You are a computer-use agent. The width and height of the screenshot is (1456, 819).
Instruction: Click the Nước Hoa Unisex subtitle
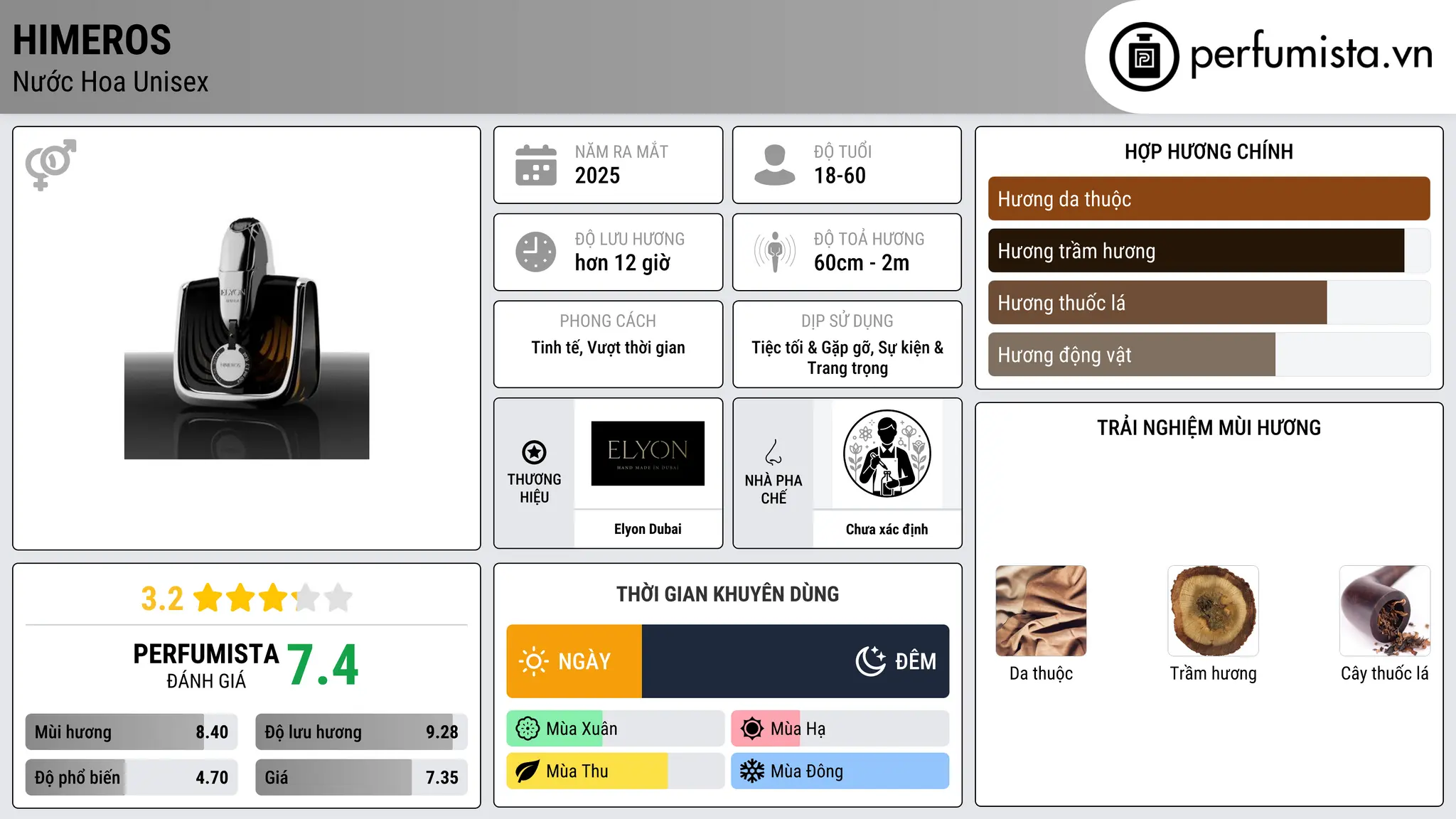click(x=110, y=82)
